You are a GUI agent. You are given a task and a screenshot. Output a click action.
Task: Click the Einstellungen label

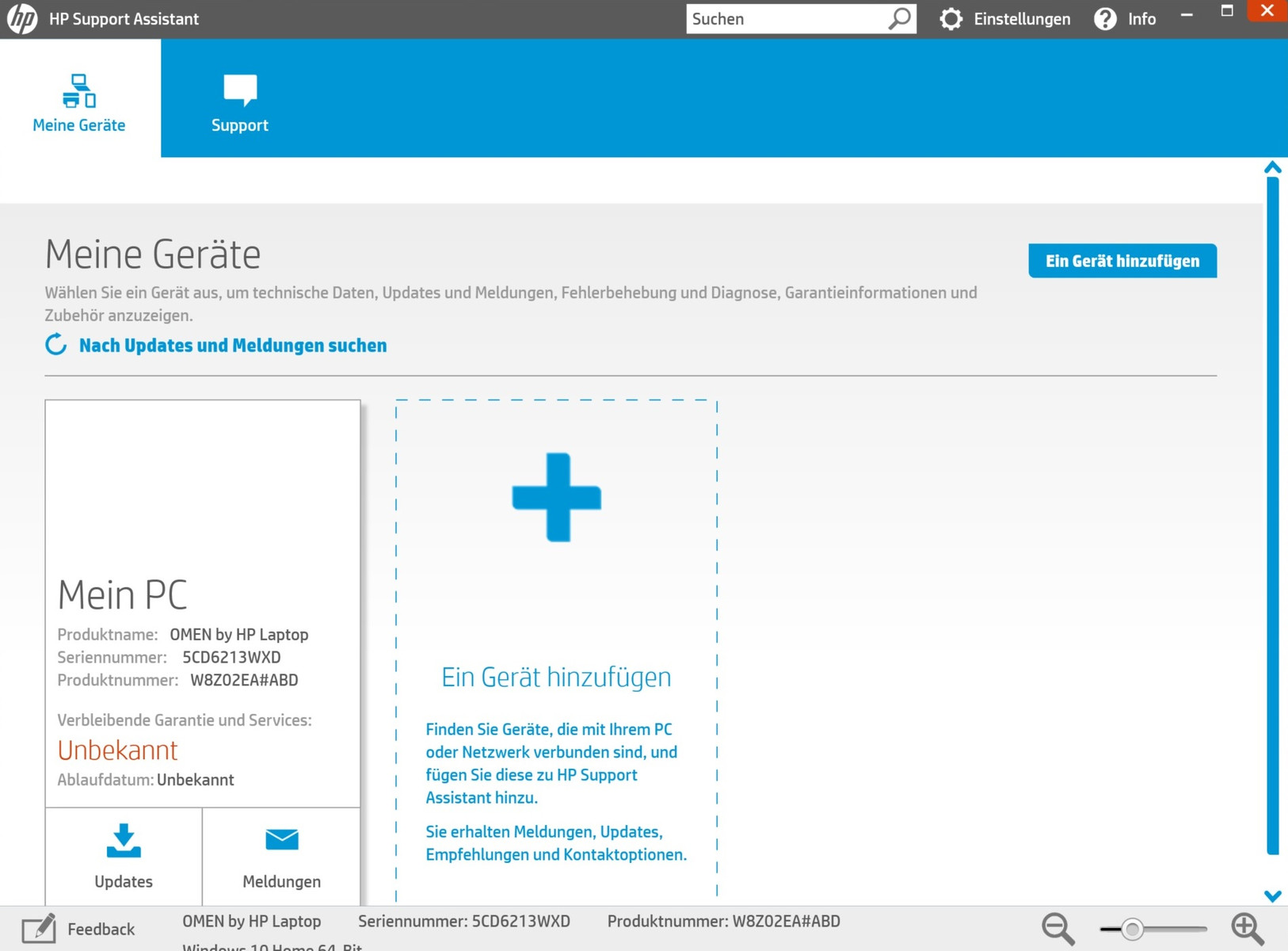[x=1022, y=19]
